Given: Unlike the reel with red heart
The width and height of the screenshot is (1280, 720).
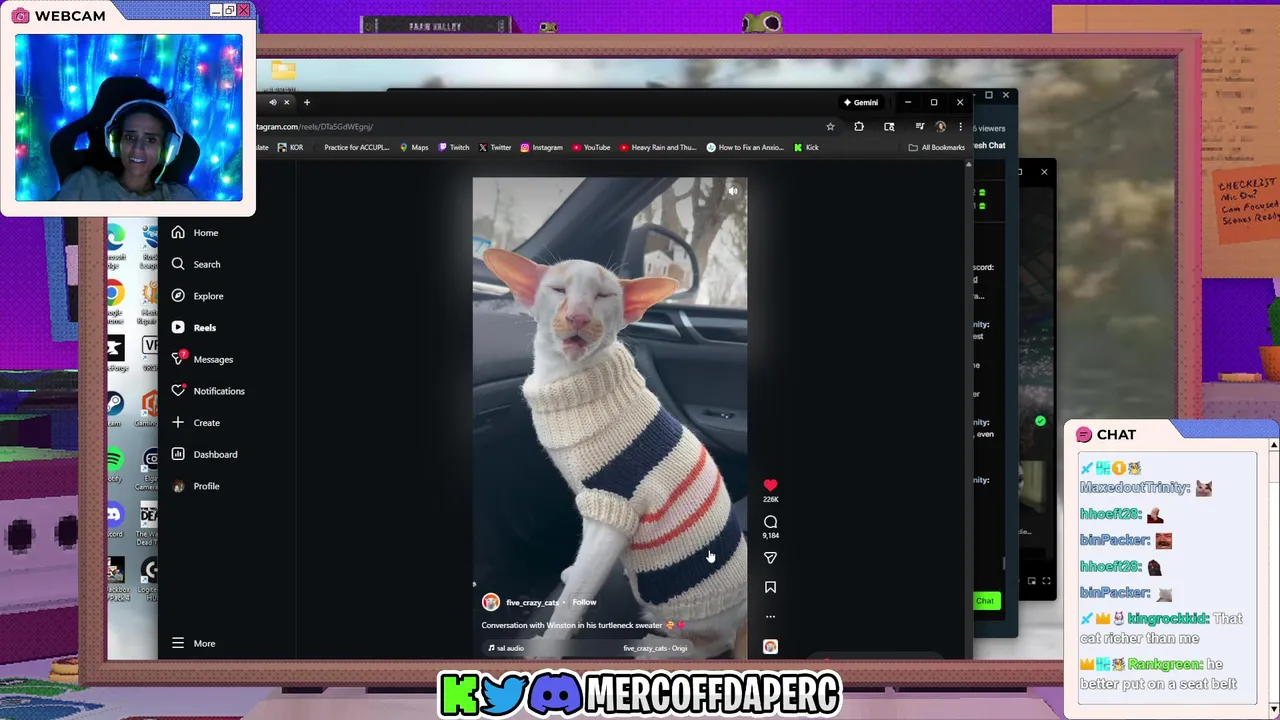Looking at the screenshot, I should coord(770,486).
